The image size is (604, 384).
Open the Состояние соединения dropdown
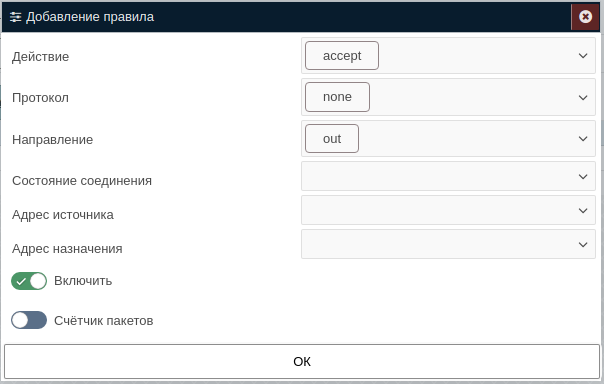(x=448, y=176)
